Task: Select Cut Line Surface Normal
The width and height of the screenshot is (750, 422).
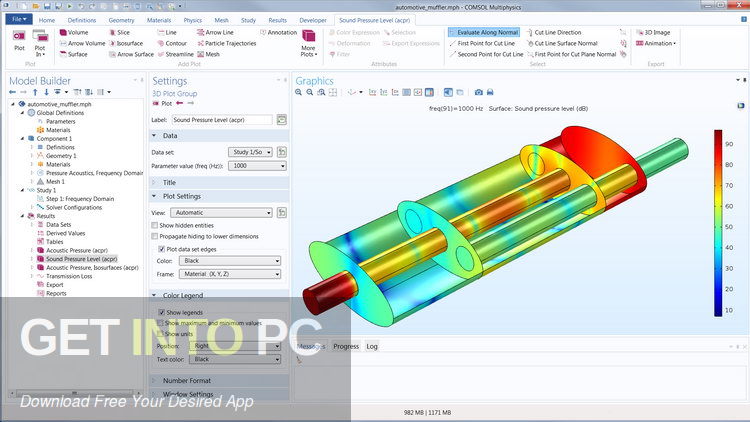Action: tap(562, 44)
